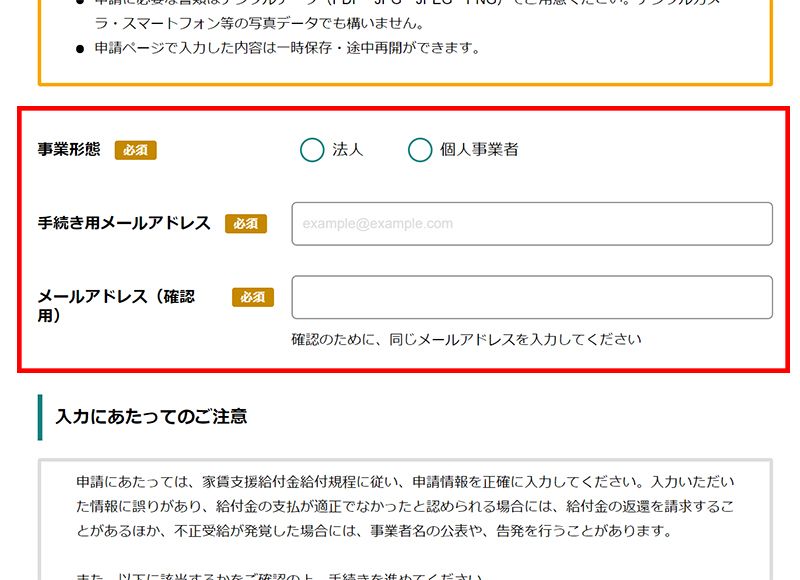Viewport: 800px width, 580px height.
Task: Click the 個人事業者 radio circle icon
Action: 420,149
